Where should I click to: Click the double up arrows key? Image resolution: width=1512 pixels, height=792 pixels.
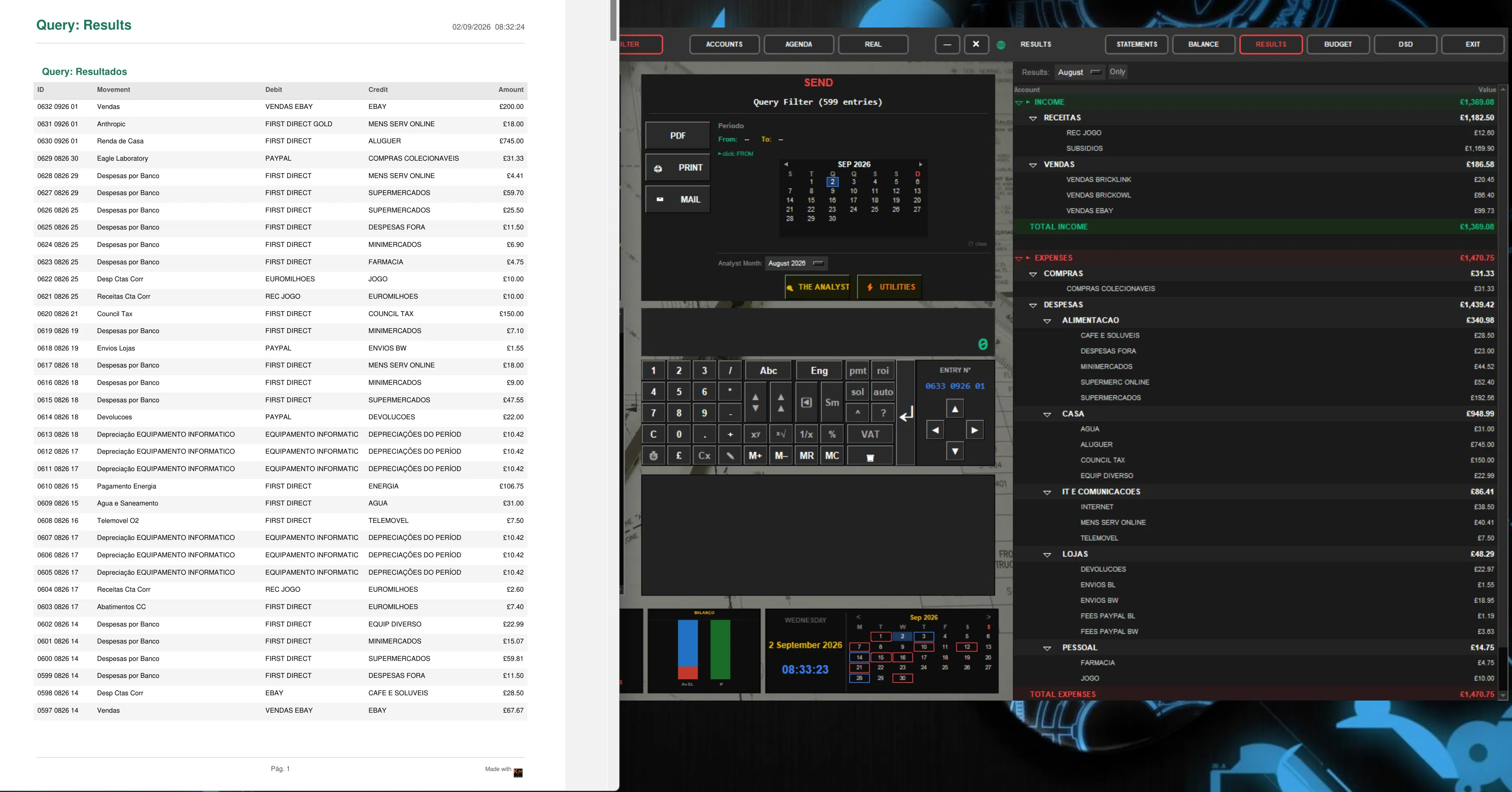(781, 402)
